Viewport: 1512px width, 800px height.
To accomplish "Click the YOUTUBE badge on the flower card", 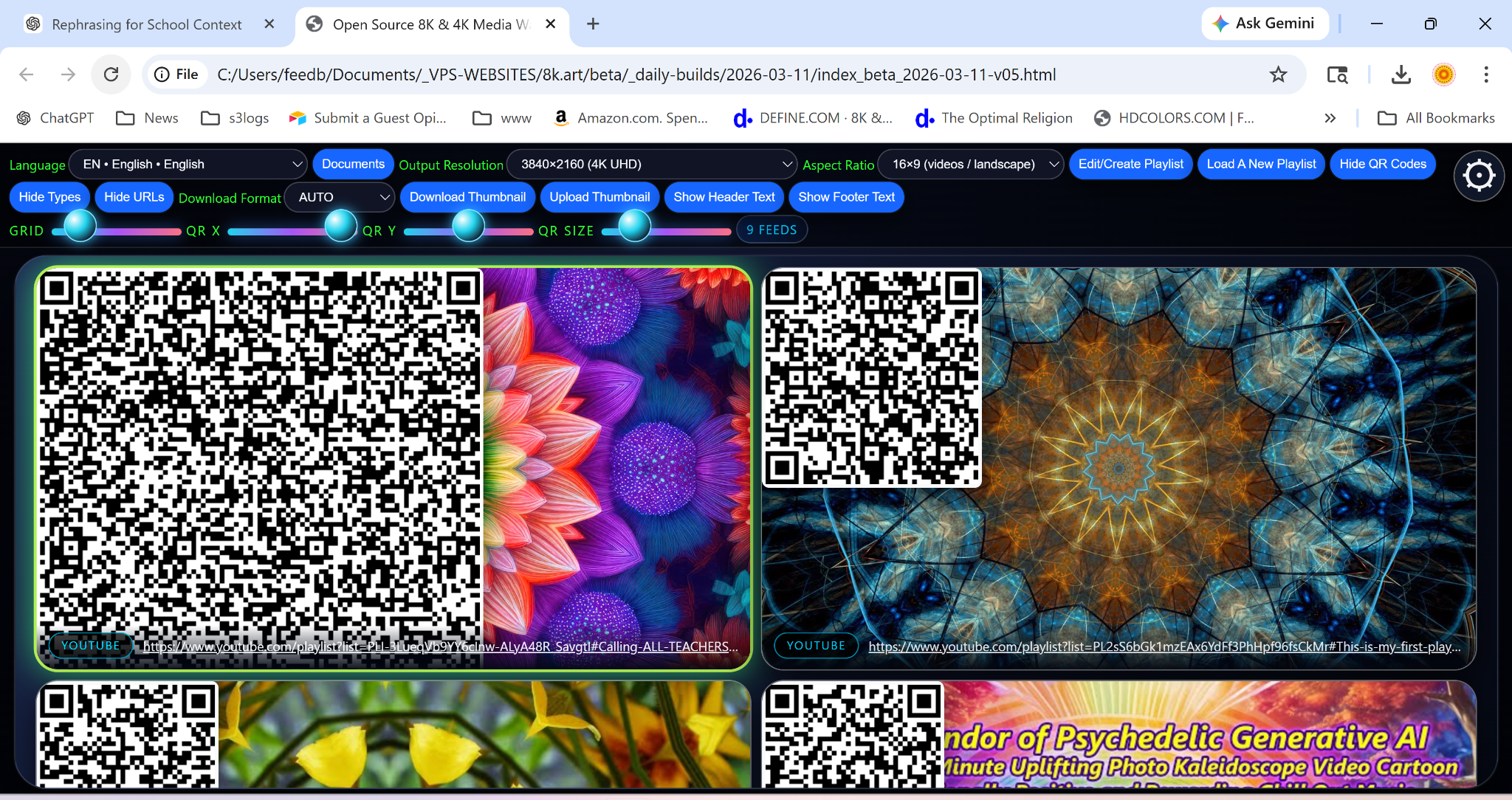I will tap(91, 646).
